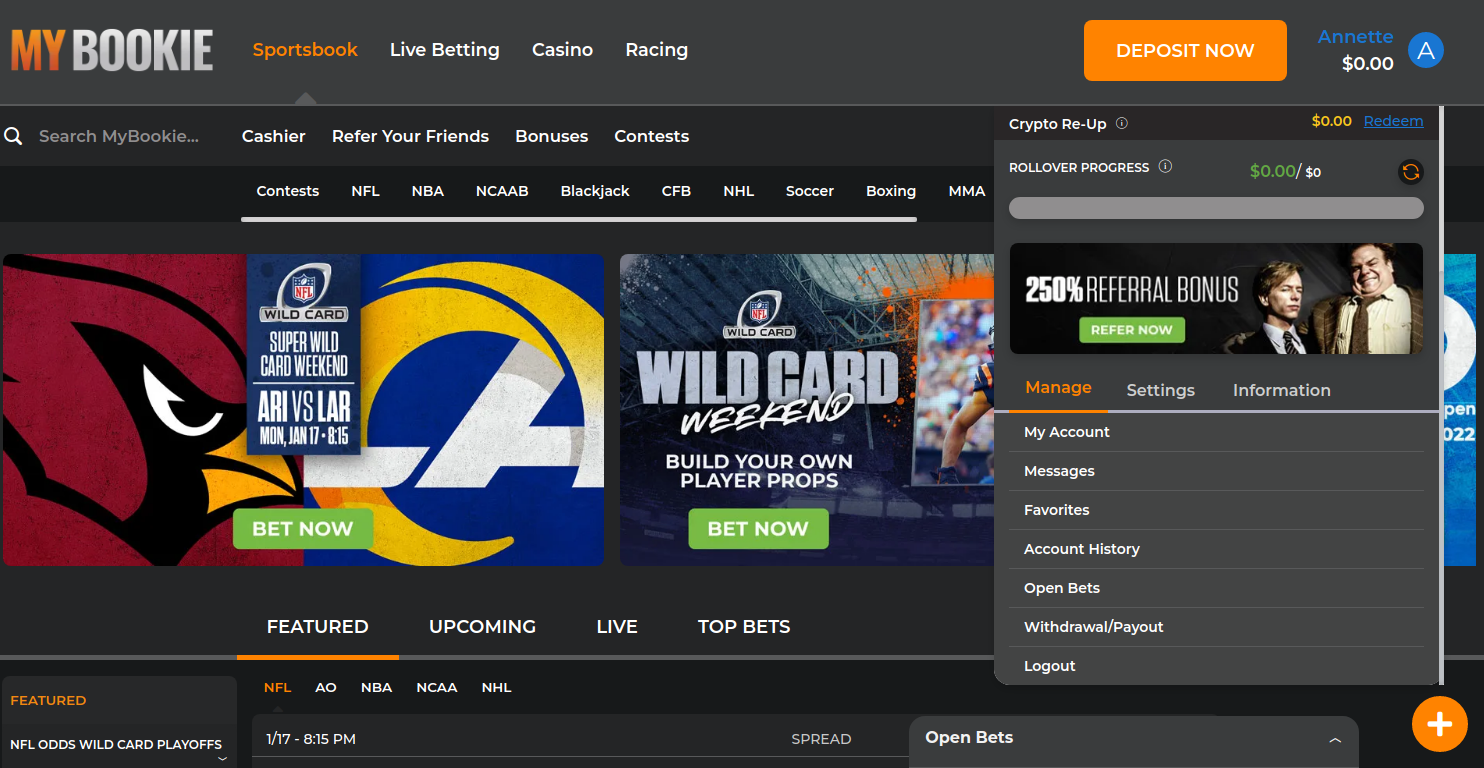Image resolution: width=1484 pixels, height=768 pixels.
Task: Switch to the Settings tab
Action: tap(1161, 390)
